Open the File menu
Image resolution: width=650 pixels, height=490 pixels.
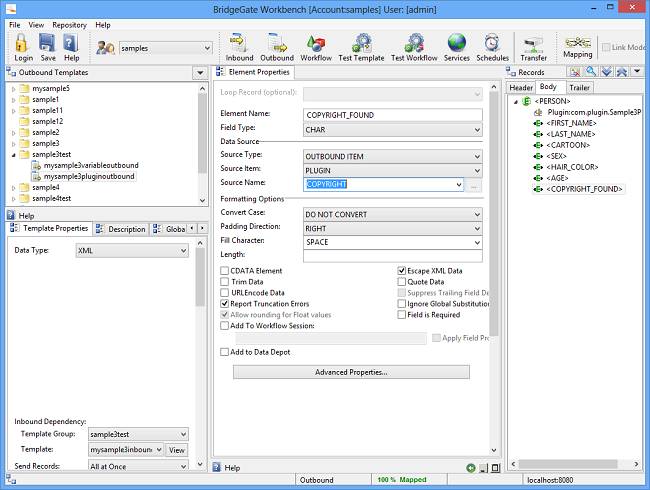[x=15, y=25]
